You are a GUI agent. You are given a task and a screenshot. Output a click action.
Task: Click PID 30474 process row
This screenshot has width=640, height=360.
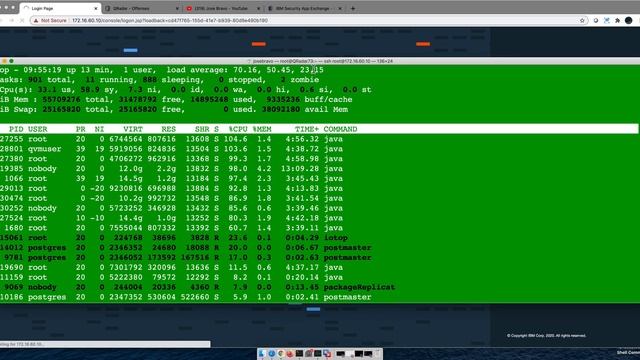[x=171, y=198]
